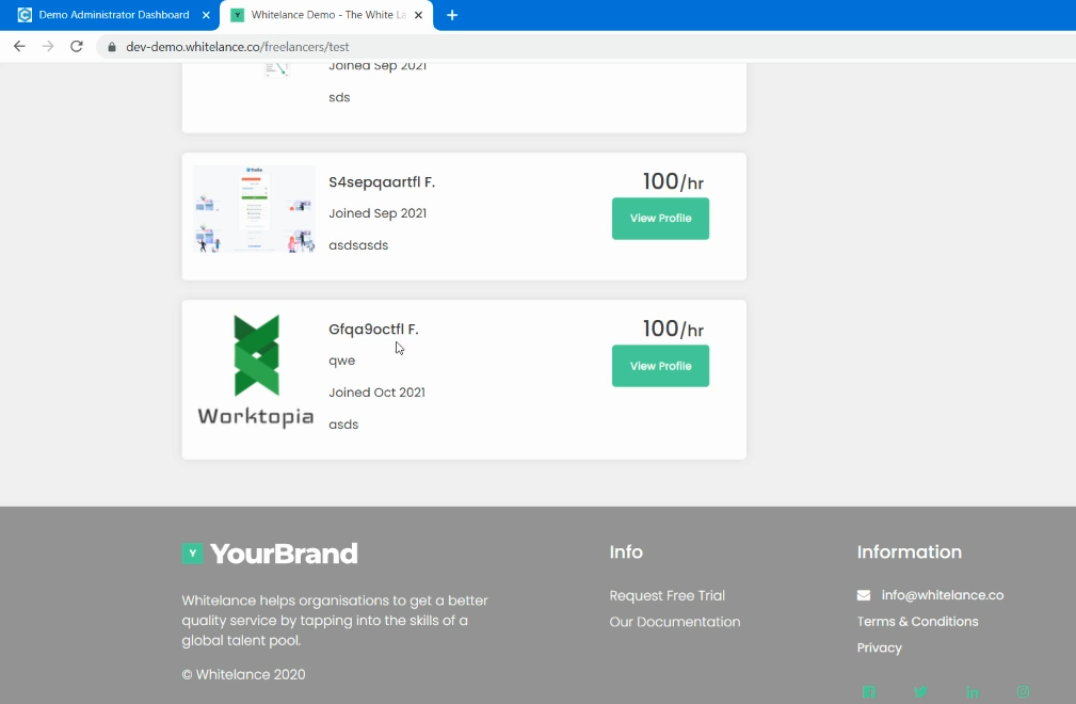Image resolution: width=1076 pixels, height=704 pixels.
Task: Open the Facebook social icon
Action: point(869,692)
